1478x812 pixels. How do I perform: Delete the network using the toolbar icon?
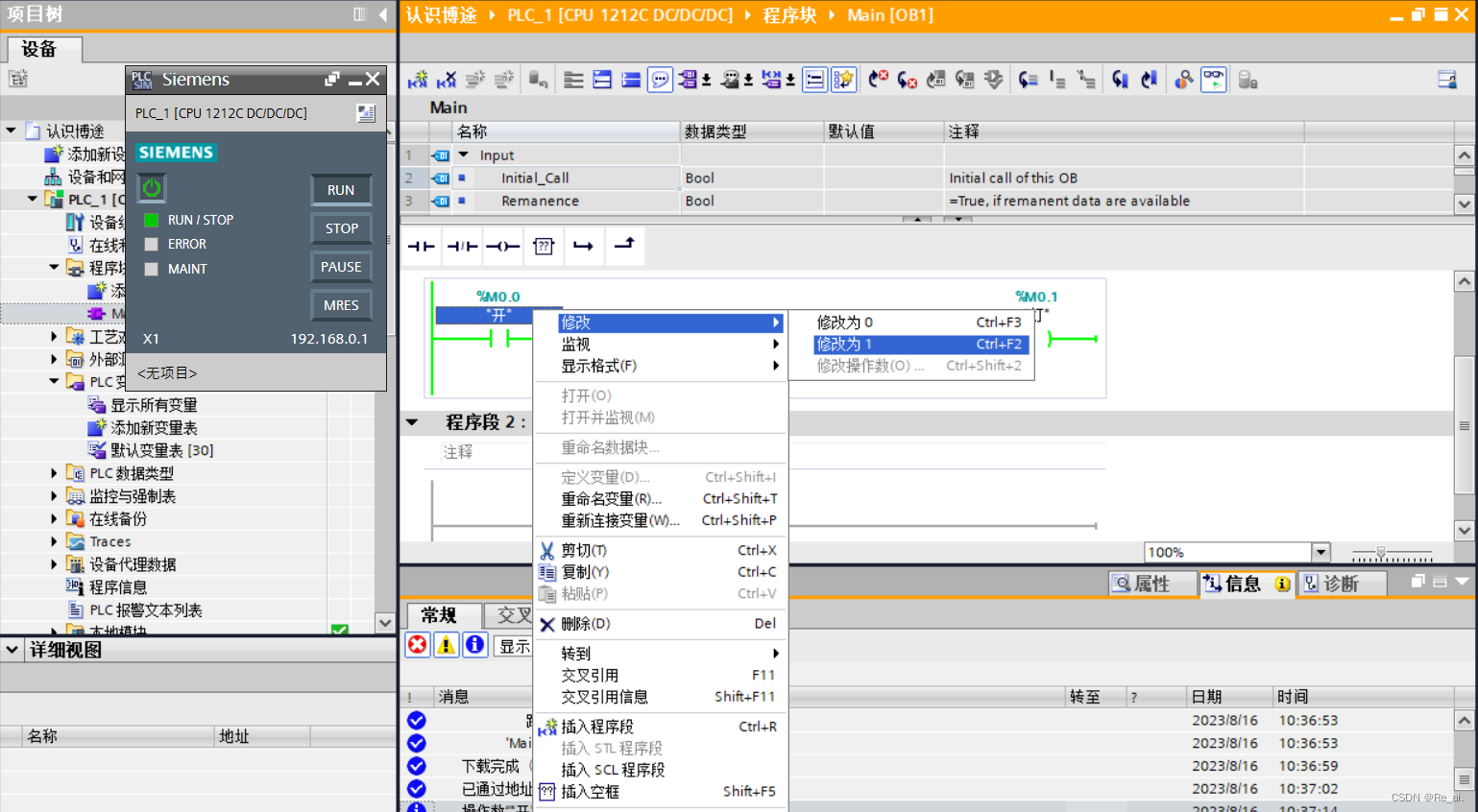pos(447,79)
